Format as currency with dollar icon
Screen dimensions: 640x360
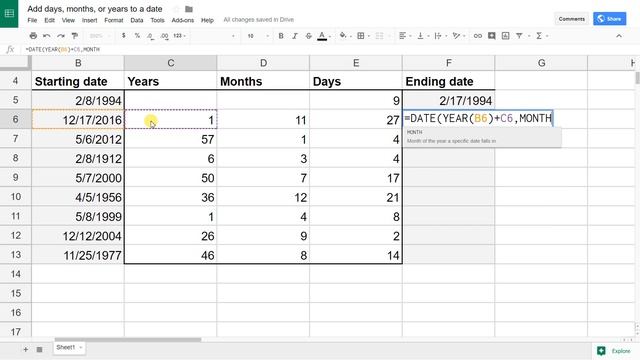(x=124, y=36)
